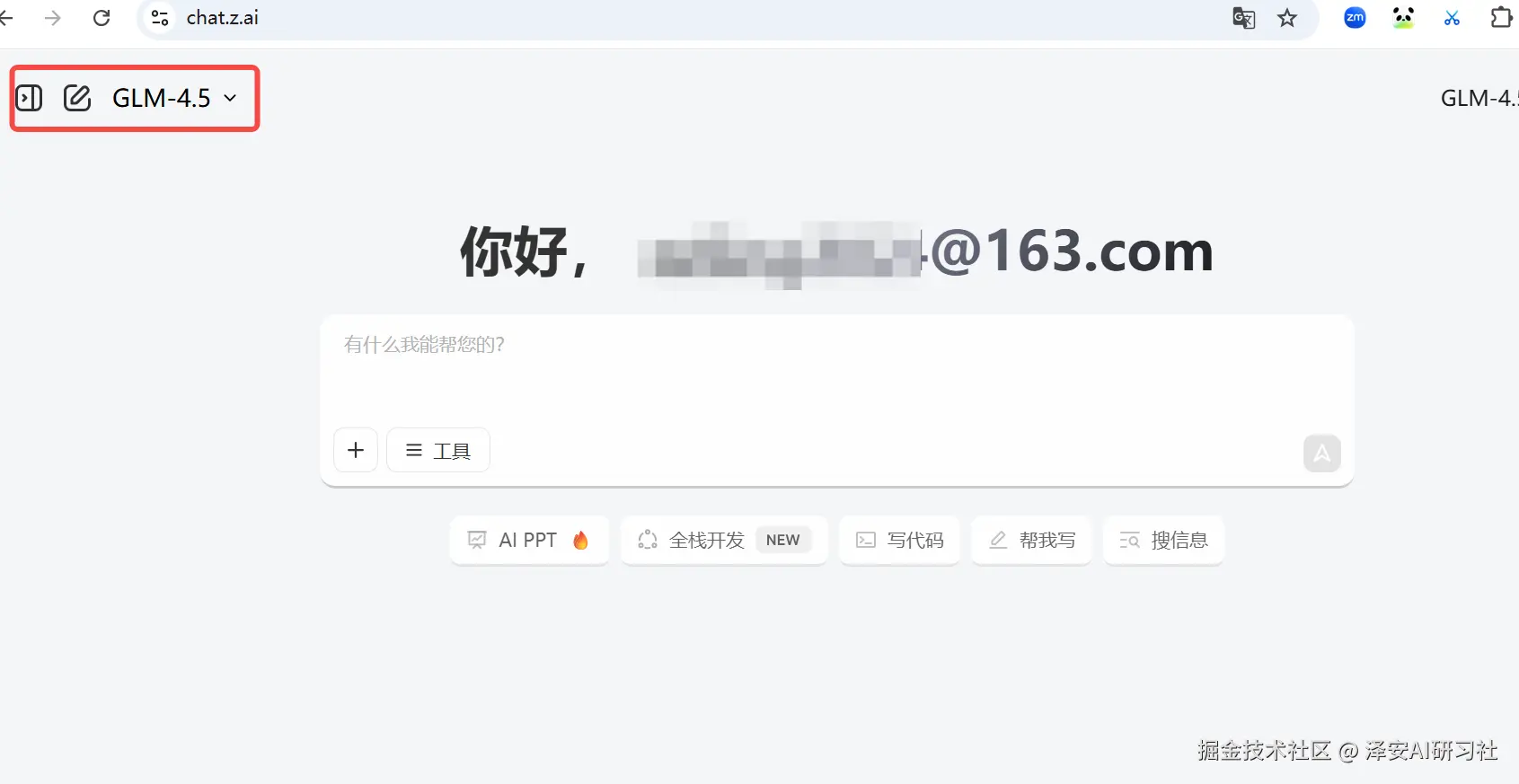
Task: Choose the 全栈开发 shortcut
Action: tap(724, 540)
